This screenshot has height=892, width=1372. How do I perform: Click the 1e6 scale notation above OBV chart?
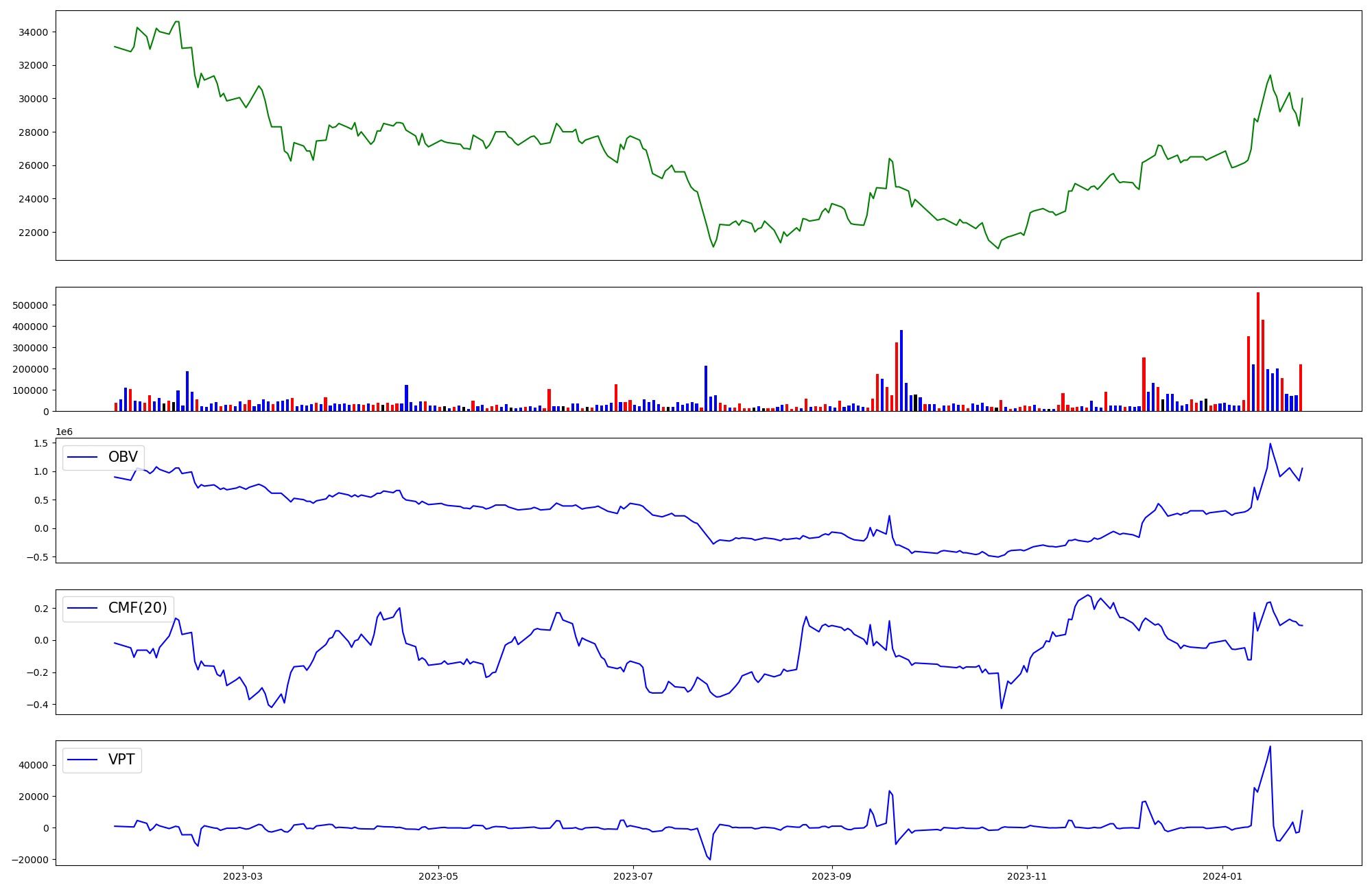(64, 432)
